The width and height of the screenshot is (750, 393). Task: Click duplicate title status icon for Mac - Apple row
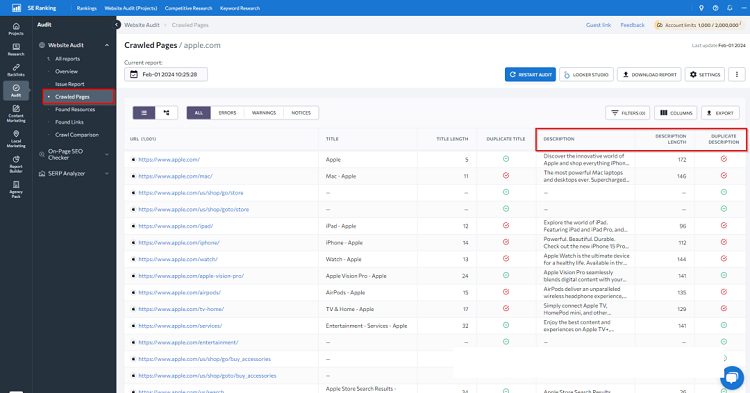[x=506, y=175]
